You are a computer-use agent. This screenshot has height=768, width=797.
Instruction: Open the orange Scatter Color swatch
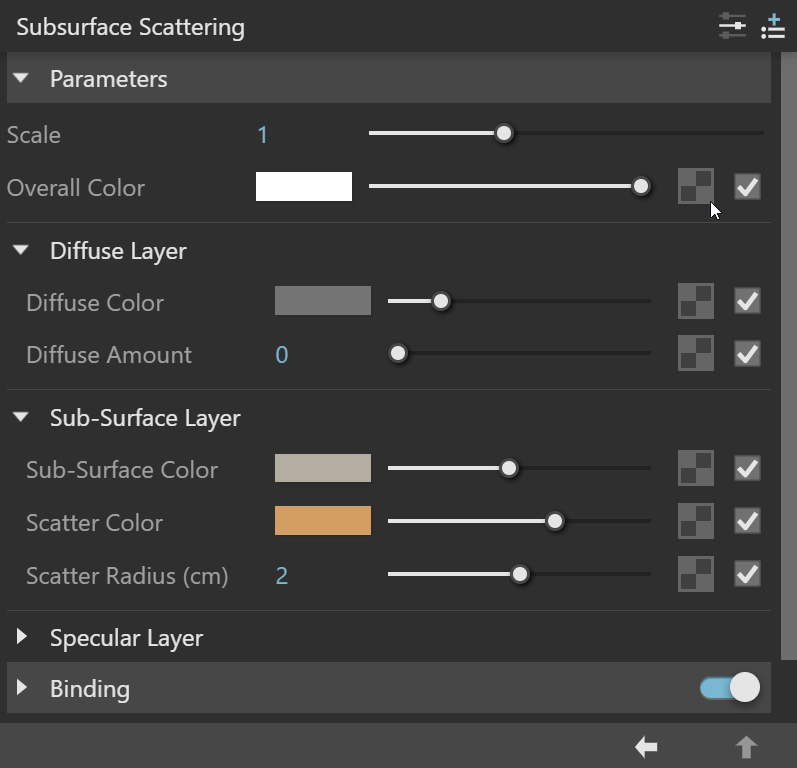tap(323, 520)
